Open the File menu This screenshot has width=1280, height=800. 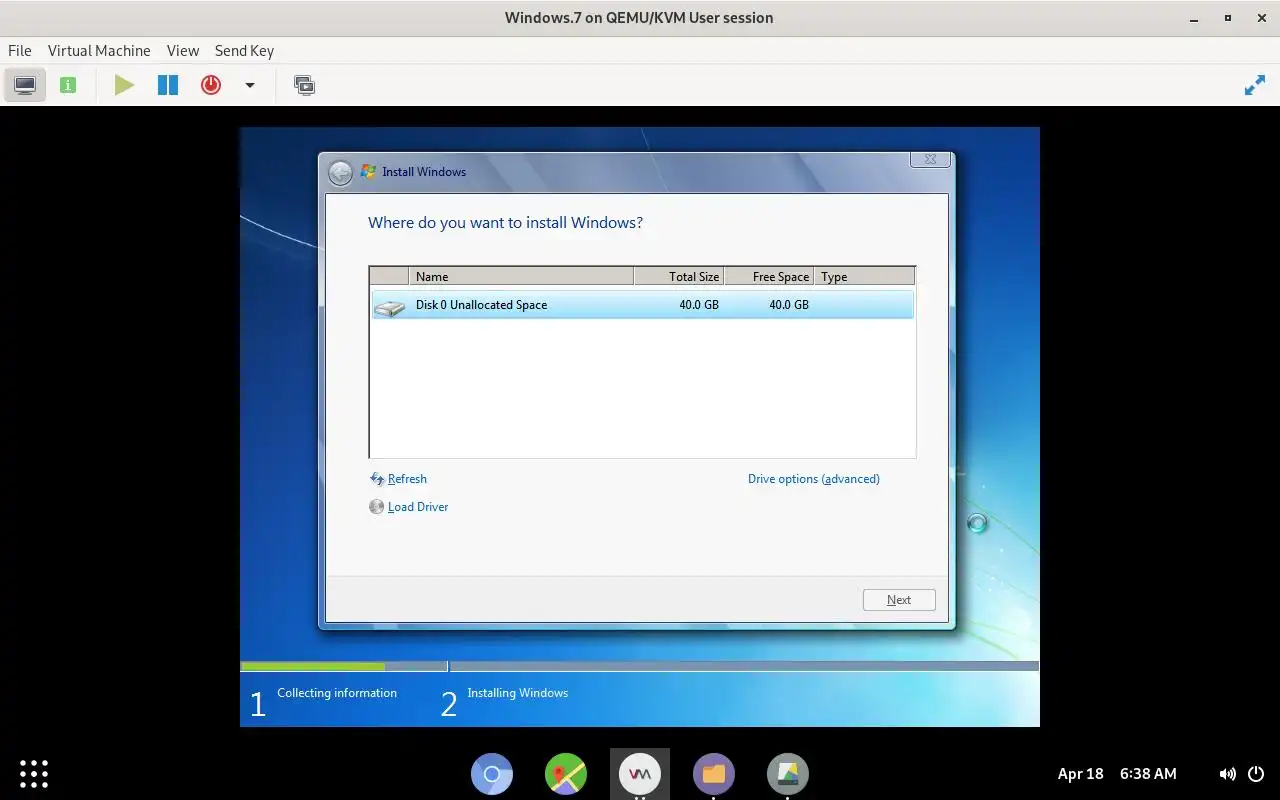20,50
